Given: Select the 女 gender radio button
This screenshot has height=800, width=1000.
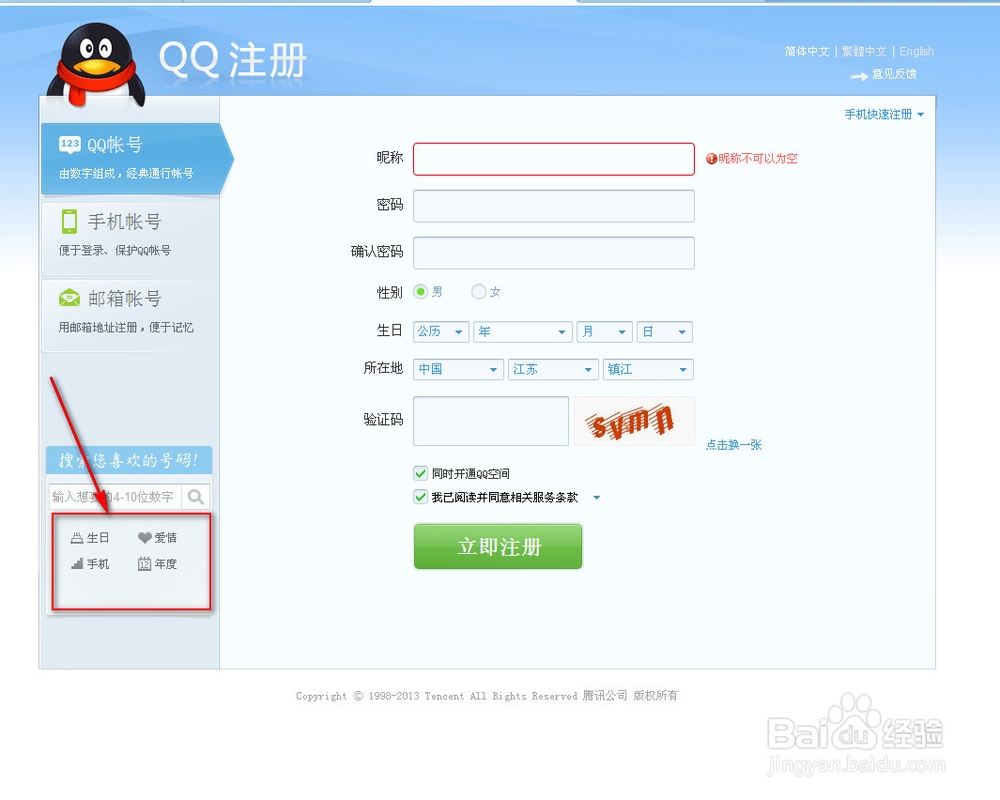Looking at the screenshot, I should pos(478,292).
